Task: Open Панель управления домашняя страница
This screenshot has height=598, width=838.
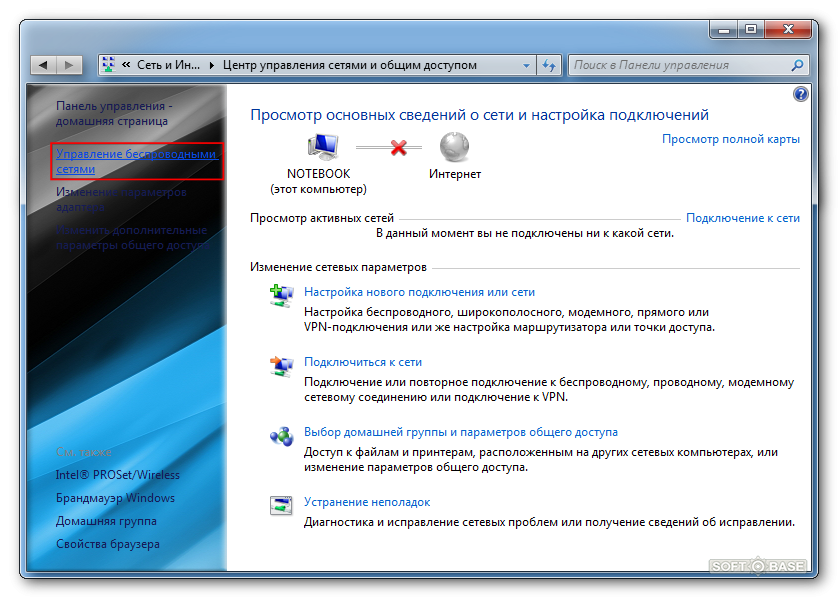Action: click(x=114, y=113)
